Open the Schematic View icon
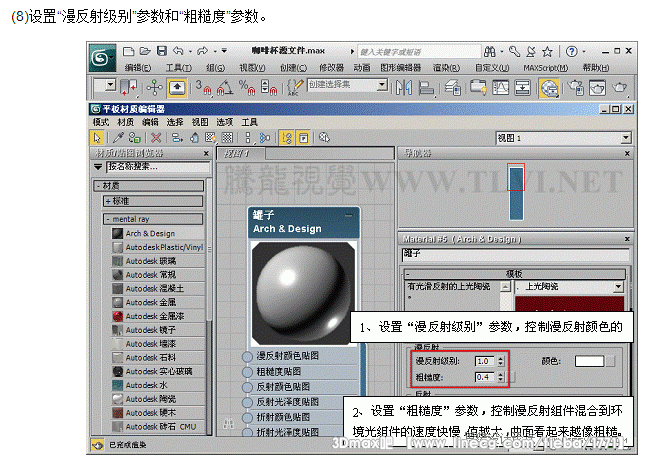The height and width of the screenshot is (460, 653). click(x=522, y=87)
